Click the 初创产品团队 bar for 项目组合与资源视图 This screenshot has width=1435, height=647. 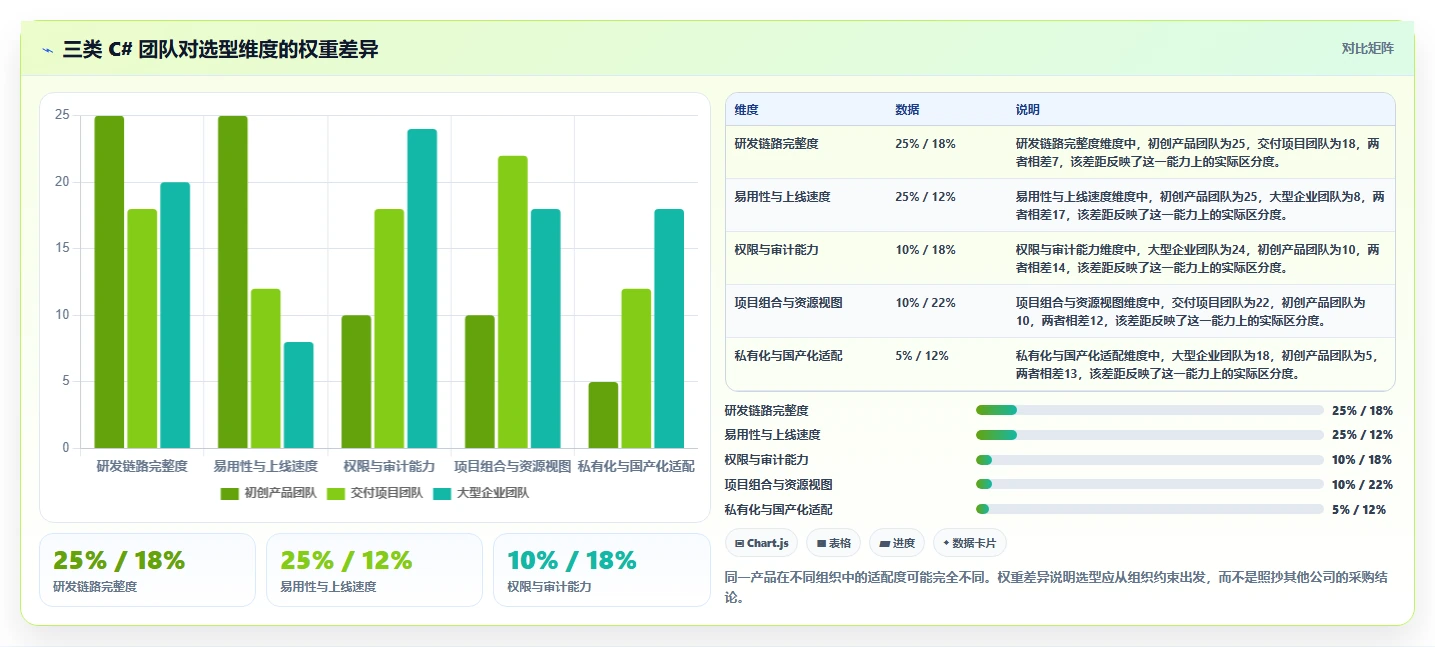coord(480,382)
